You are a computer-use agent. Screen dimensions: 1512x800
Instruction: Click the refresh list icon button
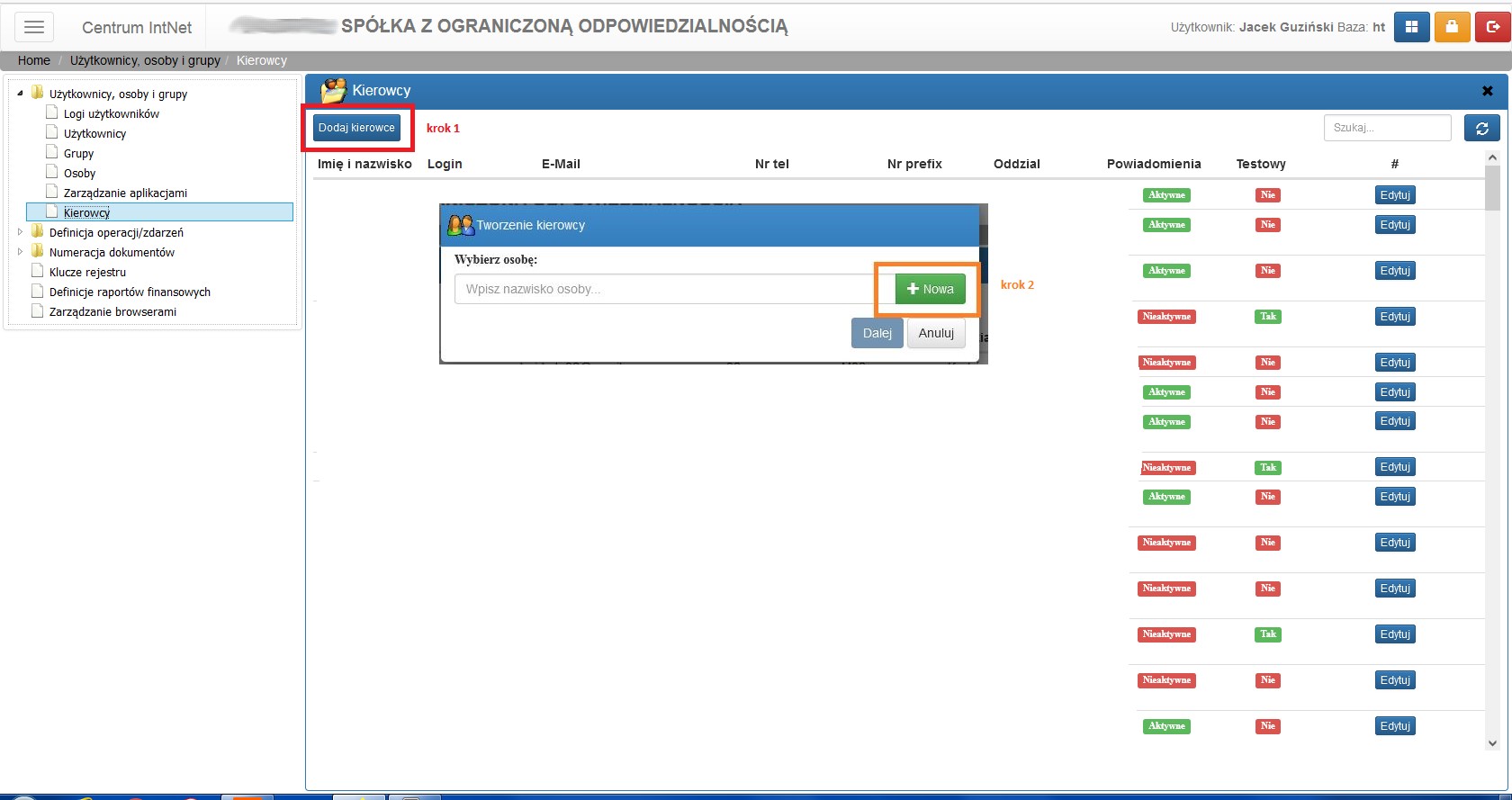1481,129
